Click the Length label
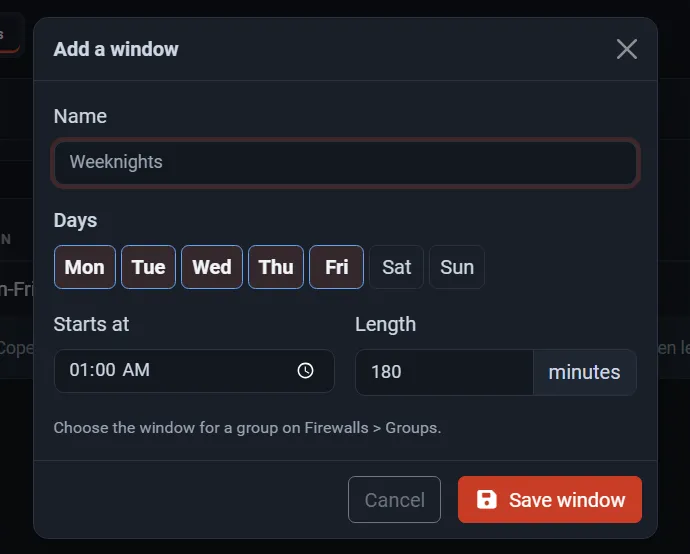The width and height of the screenshot is (690, 554). pos(385,325)
